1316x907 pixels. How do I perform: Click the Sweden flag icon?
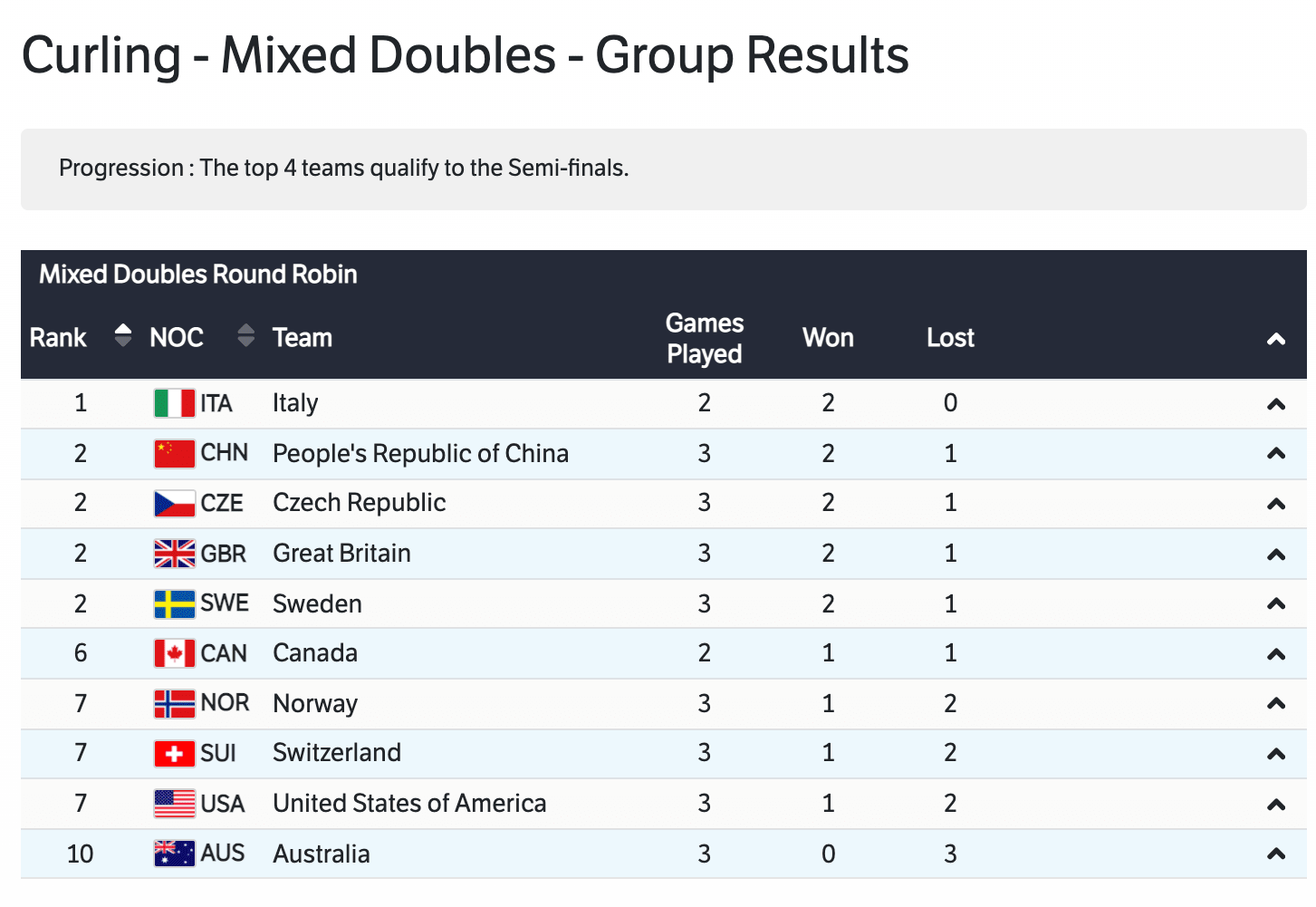click(x=174, y=603)
